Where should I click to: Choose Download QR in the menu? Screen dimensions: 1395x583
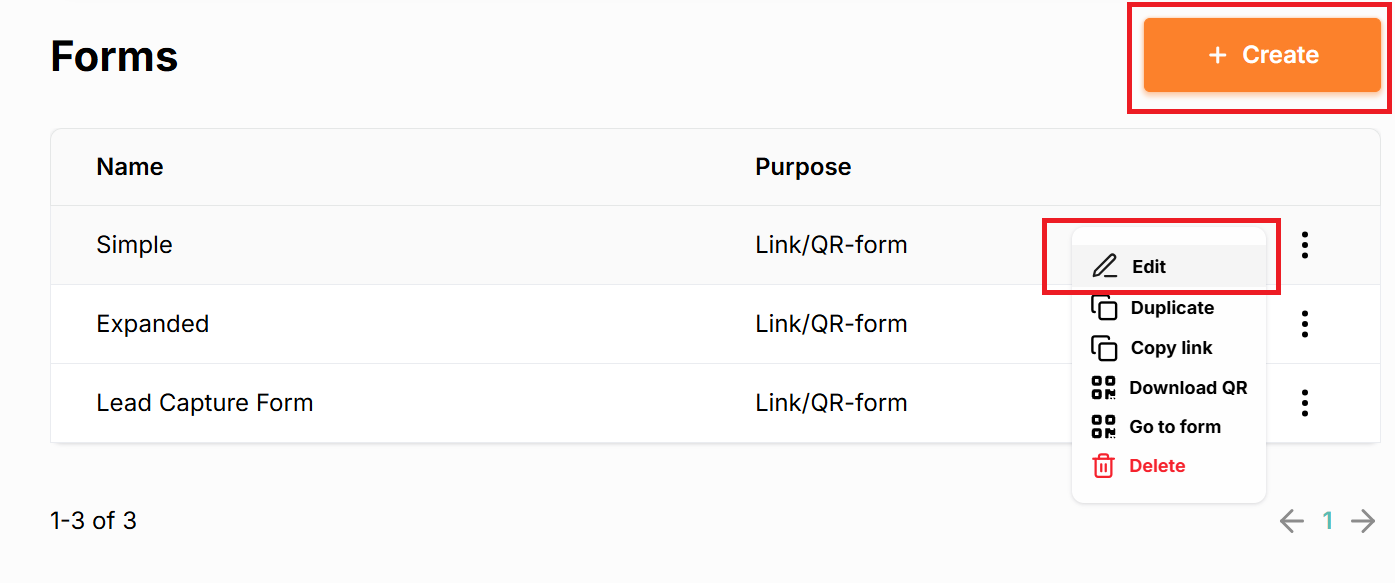1188,388
